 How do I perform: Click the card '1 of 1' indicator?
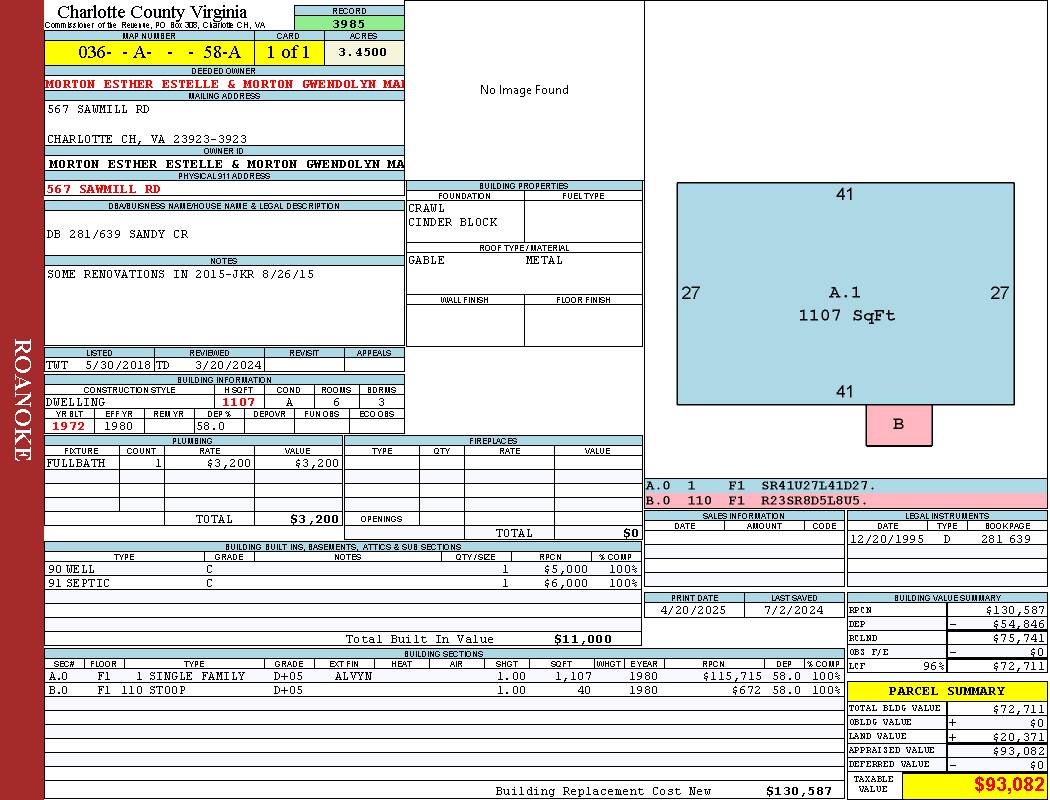pyautogui.click(x=288, y=53)
